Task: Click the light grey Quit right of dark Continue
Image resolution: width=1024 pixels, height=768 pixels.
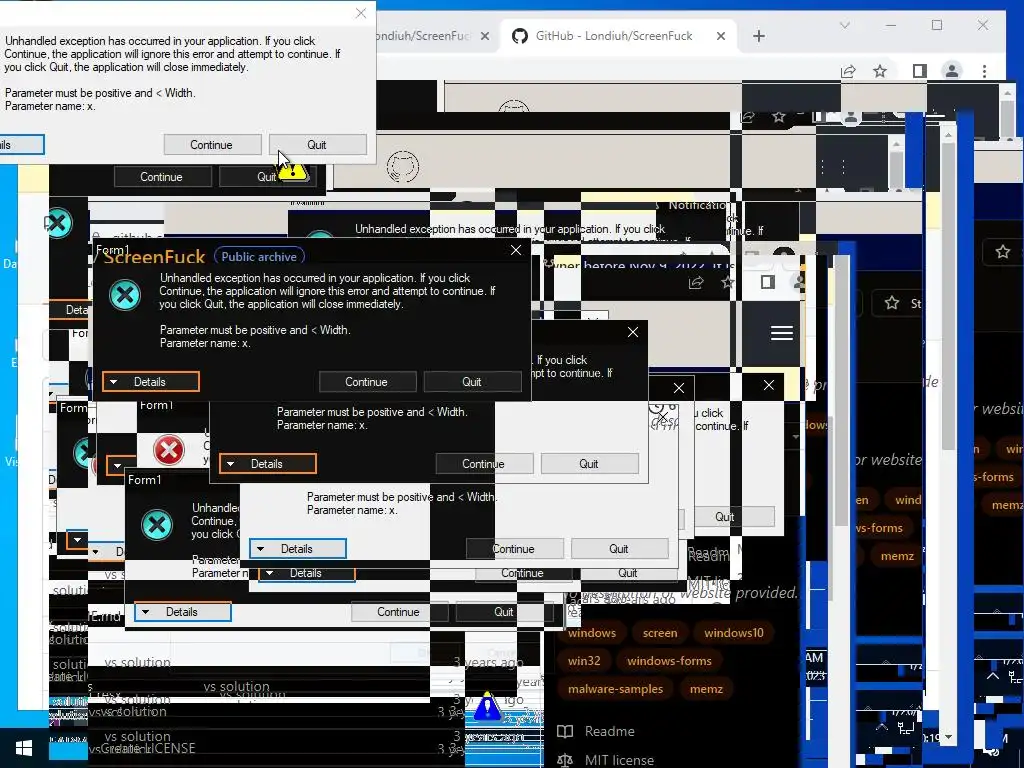Action: [589, 464]
